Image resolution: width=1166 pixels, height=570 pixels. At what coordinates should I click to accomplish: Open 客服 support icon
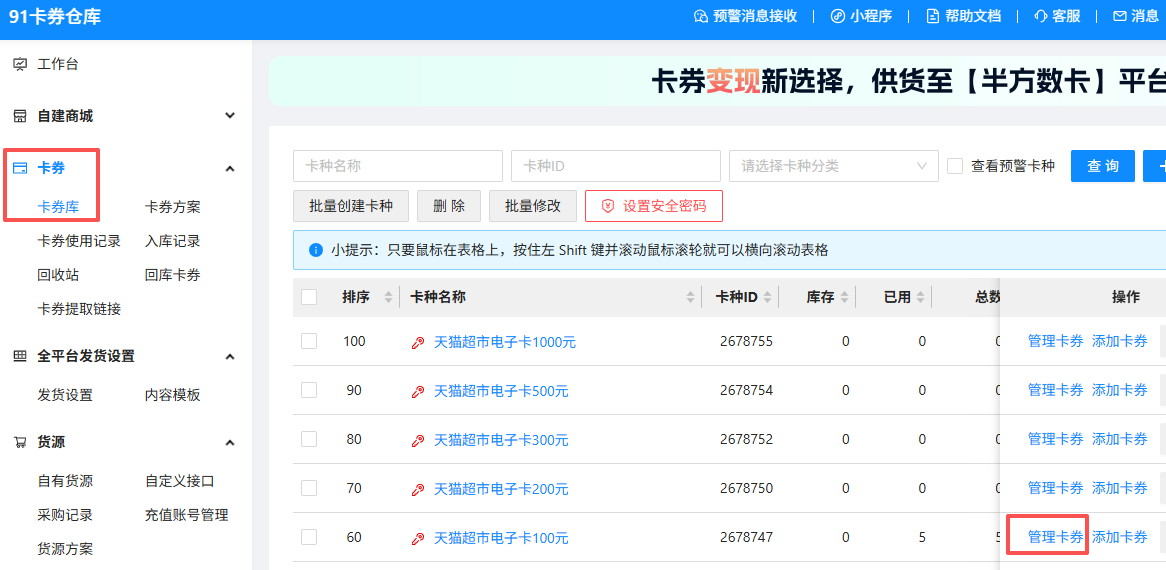[x=1040, y=16]
